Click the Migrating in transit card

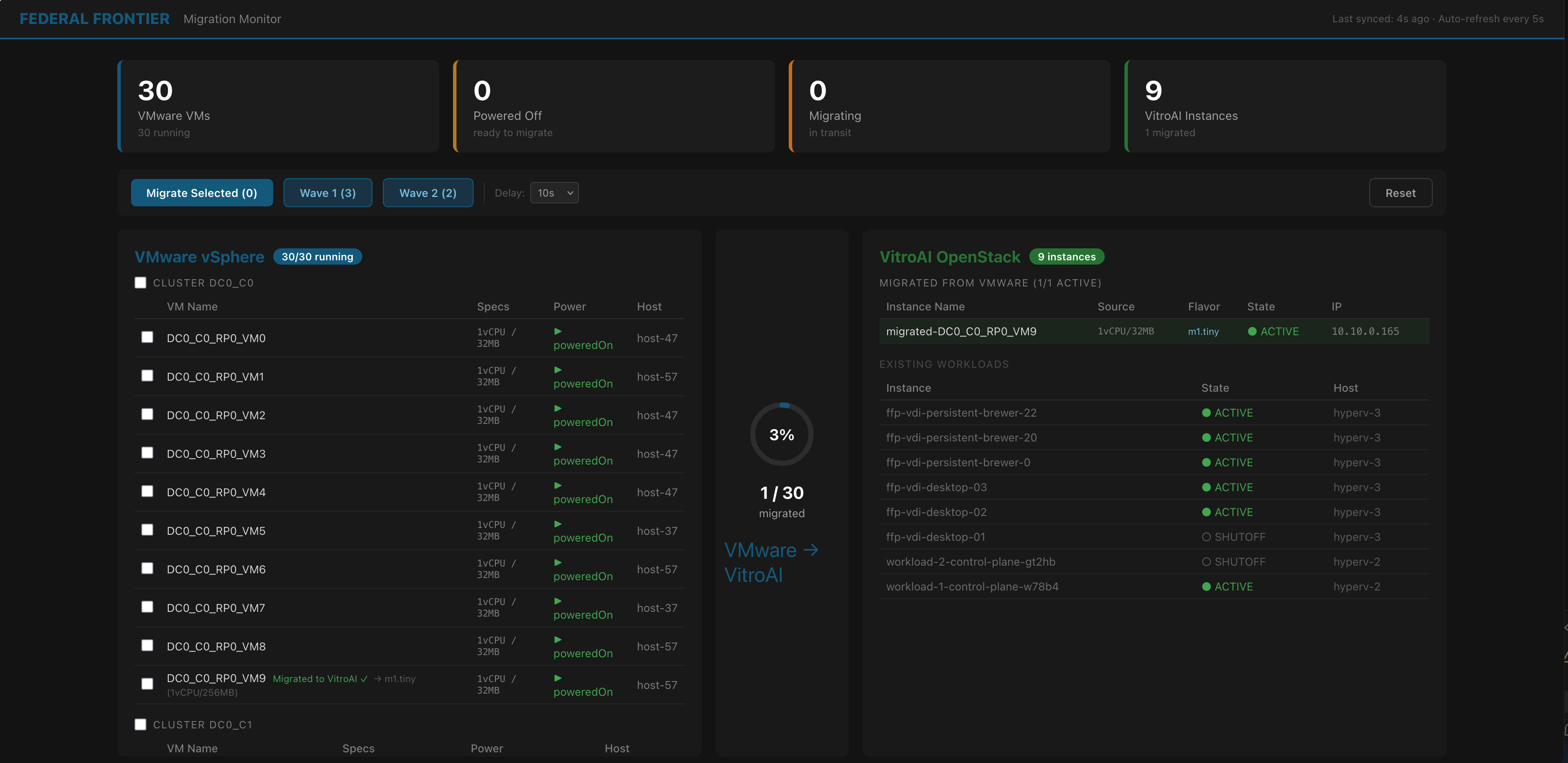click(949, 106)
